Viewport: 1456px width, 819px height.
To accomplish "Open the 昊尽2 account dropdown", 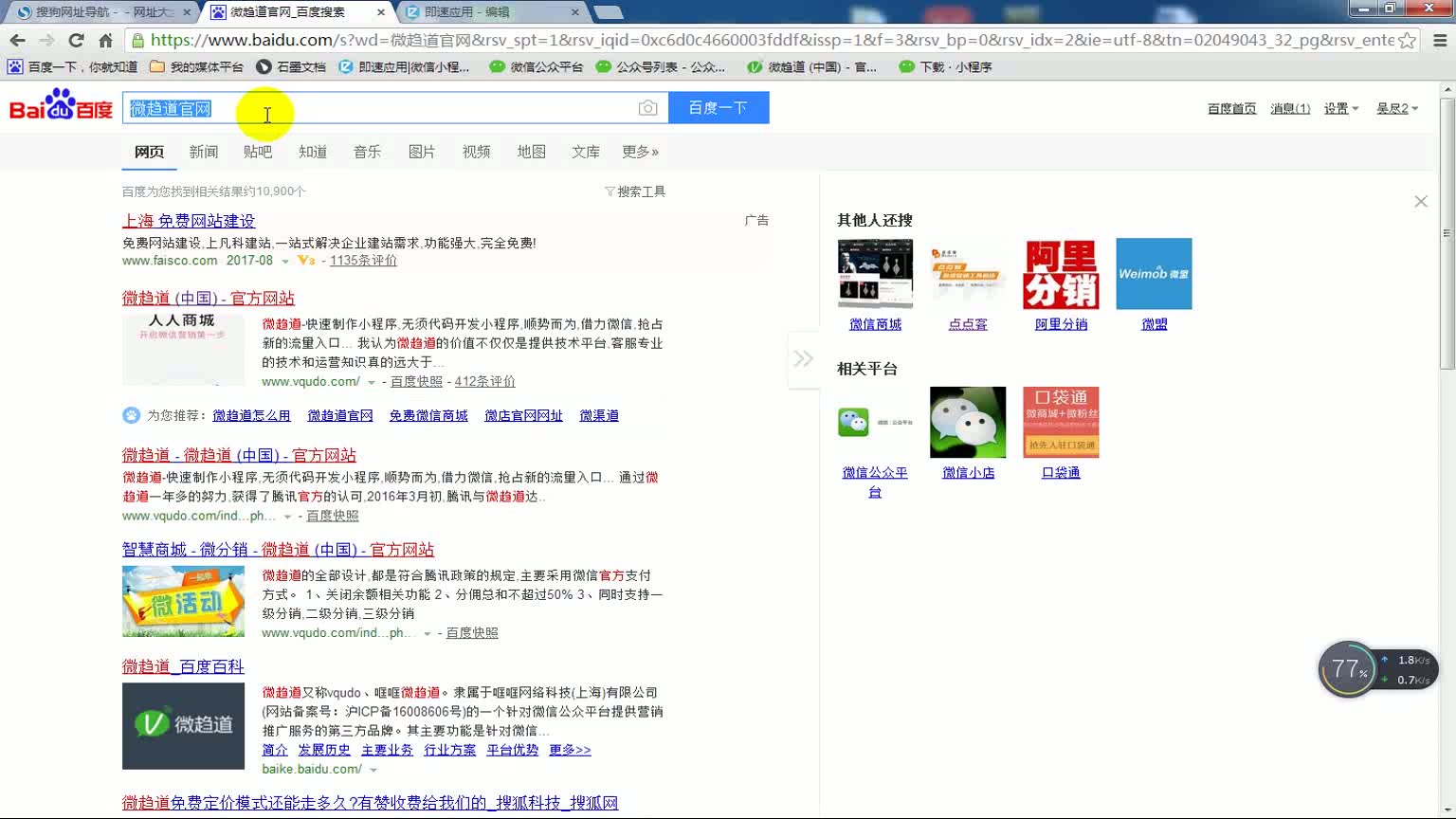I will click(x=1397, y=108).
